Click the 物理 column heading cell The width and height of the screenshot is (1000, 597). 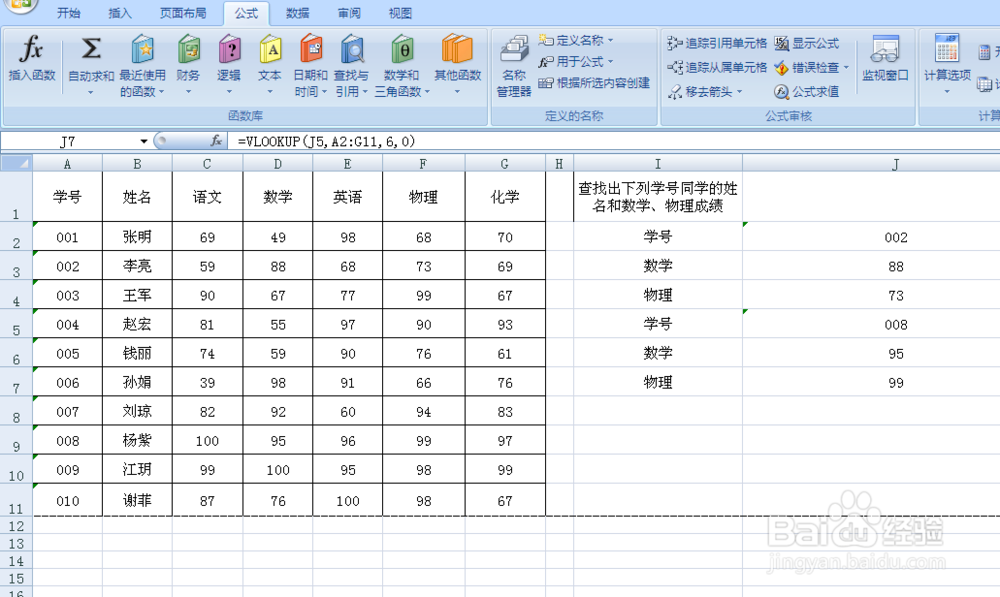[423, 196]
